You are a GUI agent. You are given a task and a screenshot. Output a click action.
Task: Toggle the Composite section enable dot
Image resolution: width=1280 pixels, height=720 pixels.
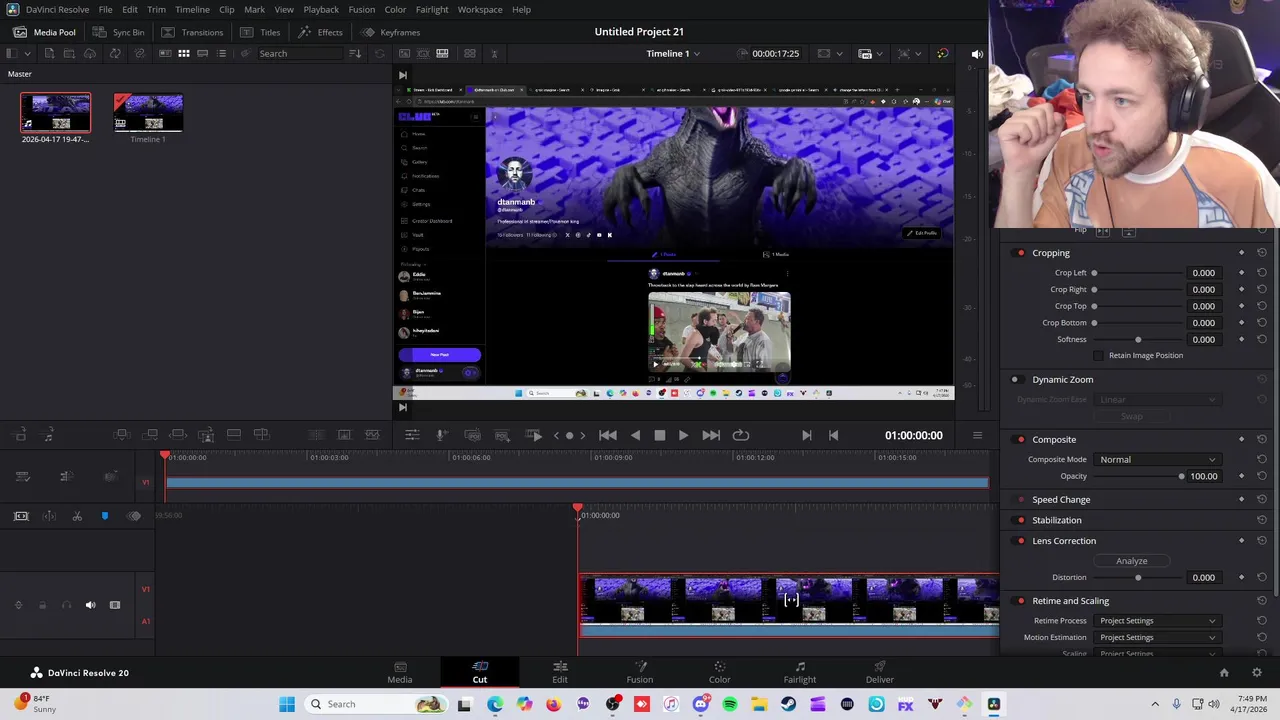tap(1020, 440)
